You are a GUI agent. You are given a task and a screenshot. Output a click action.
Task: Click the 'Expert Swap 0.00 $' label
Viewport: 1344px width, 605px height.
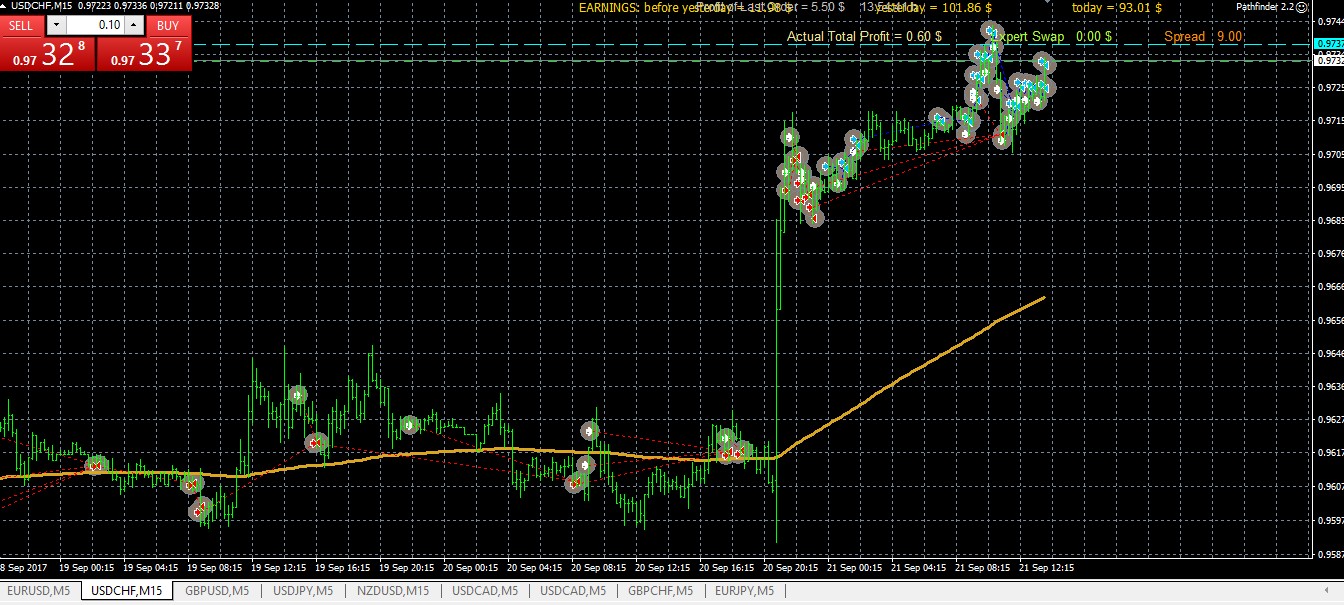pyautogui.click(x=1050, y=36)
